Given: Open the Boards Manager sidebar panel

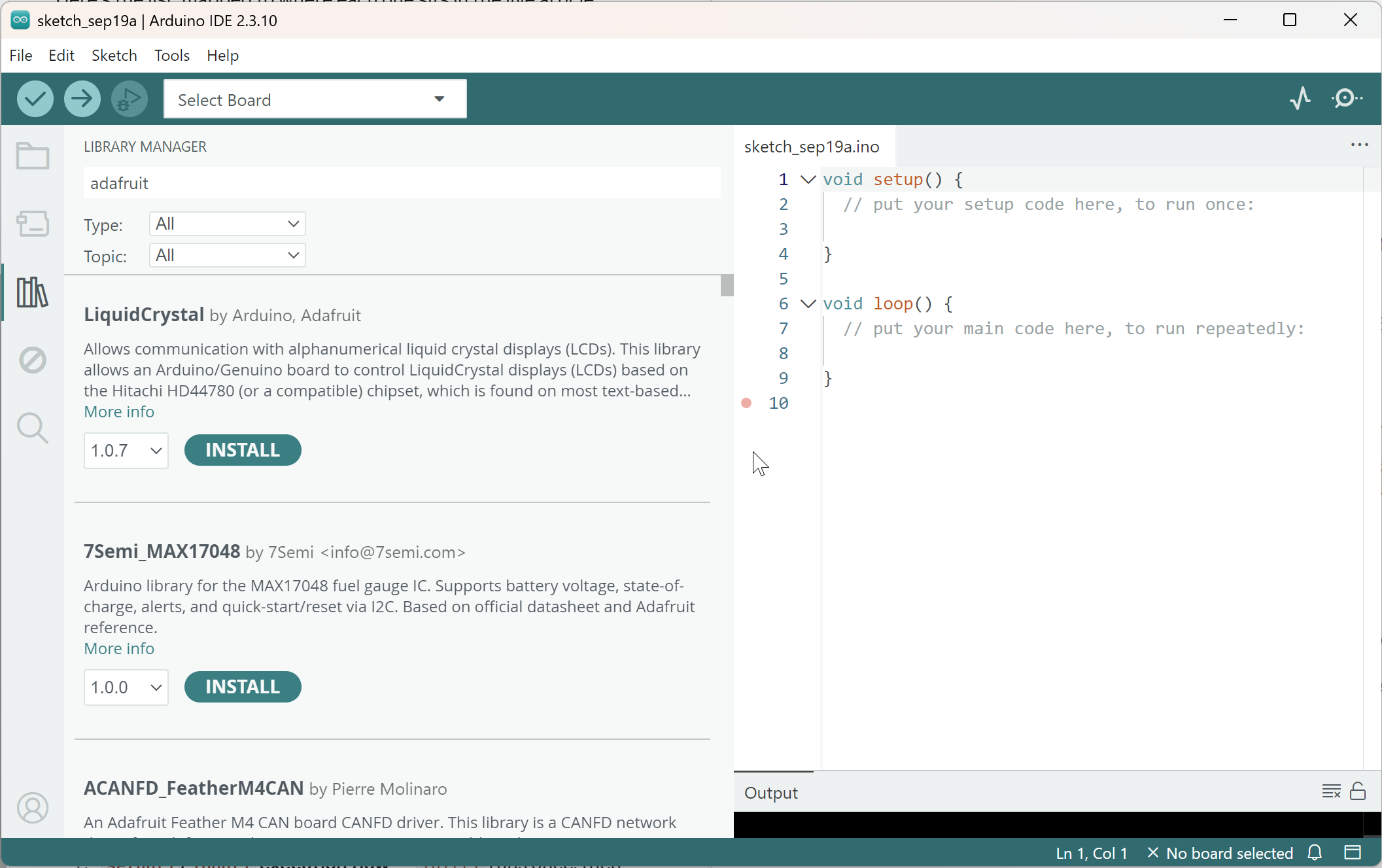Looking at the screenshot, I should [x=32, y=224].
